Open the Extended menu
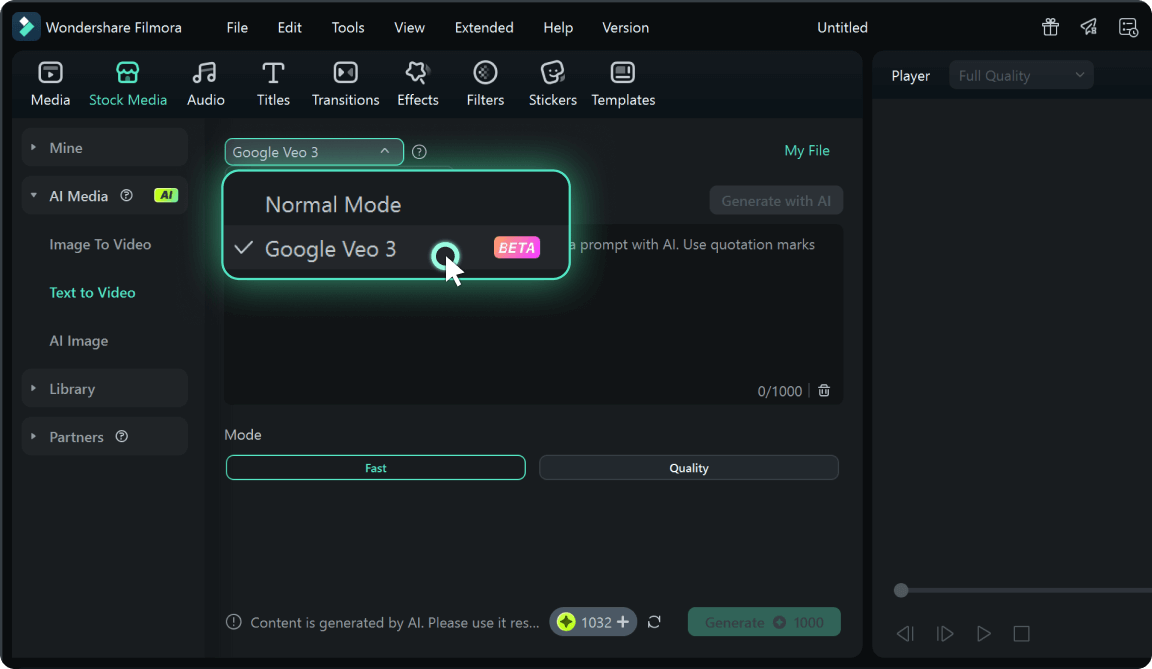The height and width of the screenshot is (669, 1152). [484, 27]
